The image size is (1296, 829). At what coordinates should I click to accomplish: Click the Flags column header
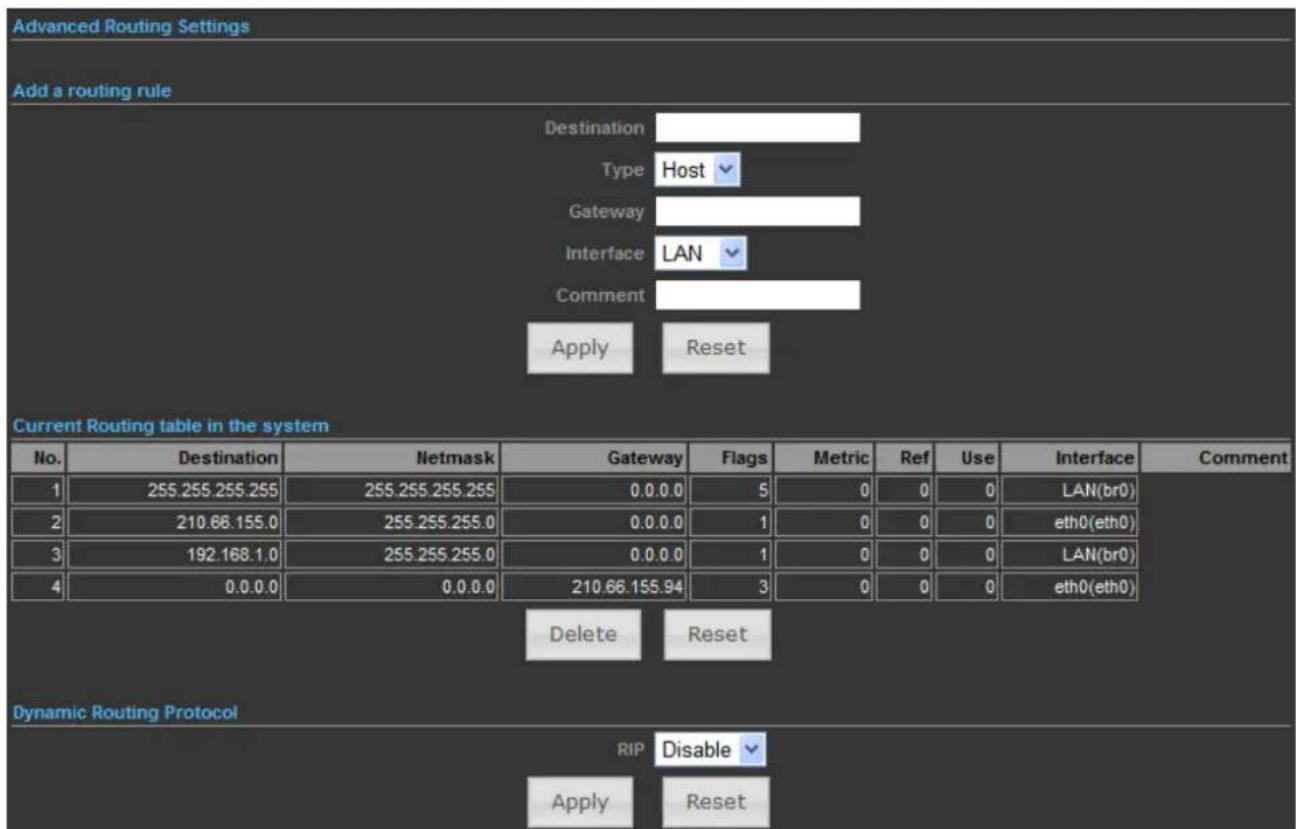[x=730, y=458]
